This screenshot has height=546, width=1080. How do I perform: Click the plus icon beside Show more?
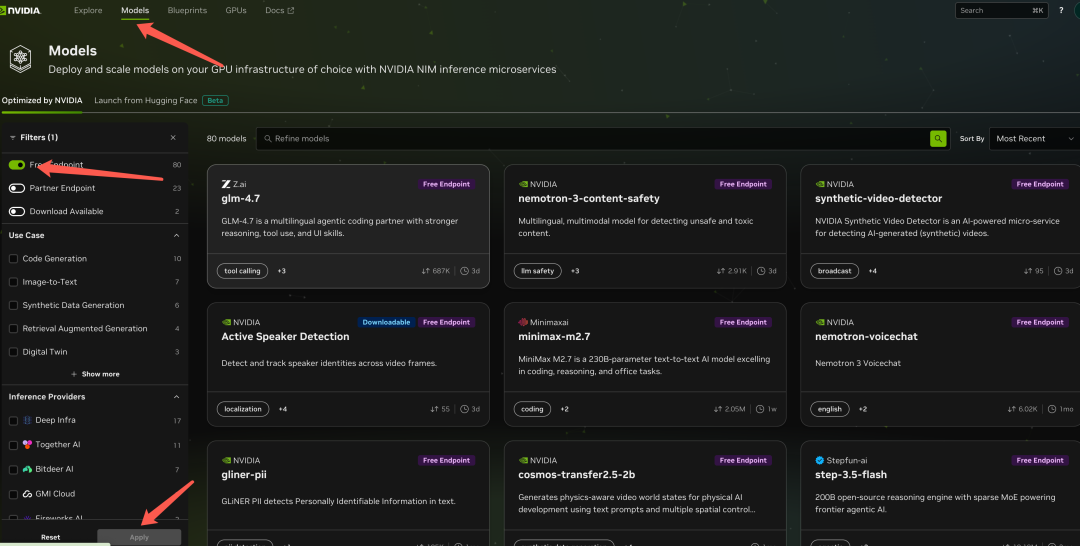coord(74,374)
